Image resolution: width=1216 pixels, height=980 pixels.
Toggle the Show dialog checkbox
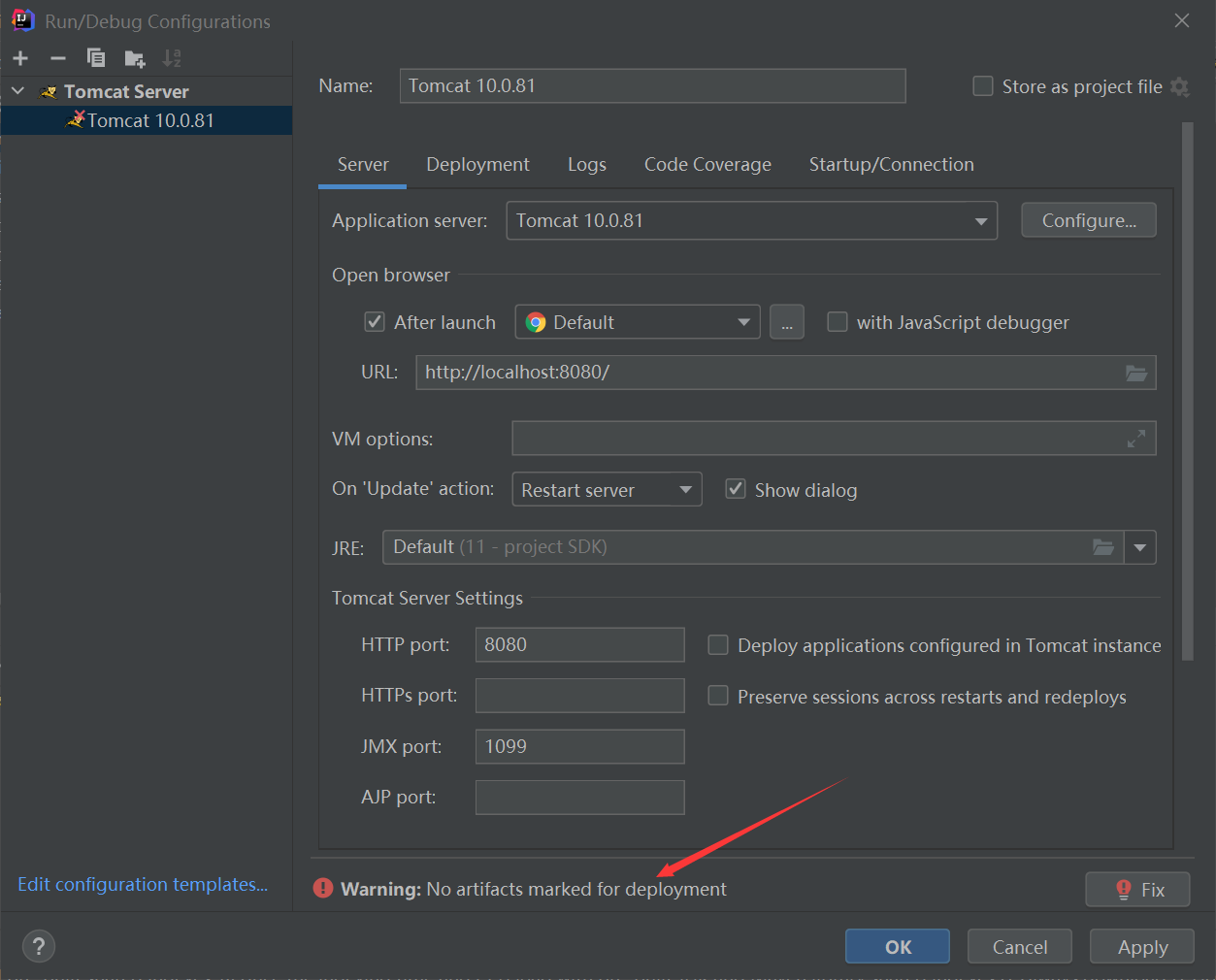tap(736, 489)
